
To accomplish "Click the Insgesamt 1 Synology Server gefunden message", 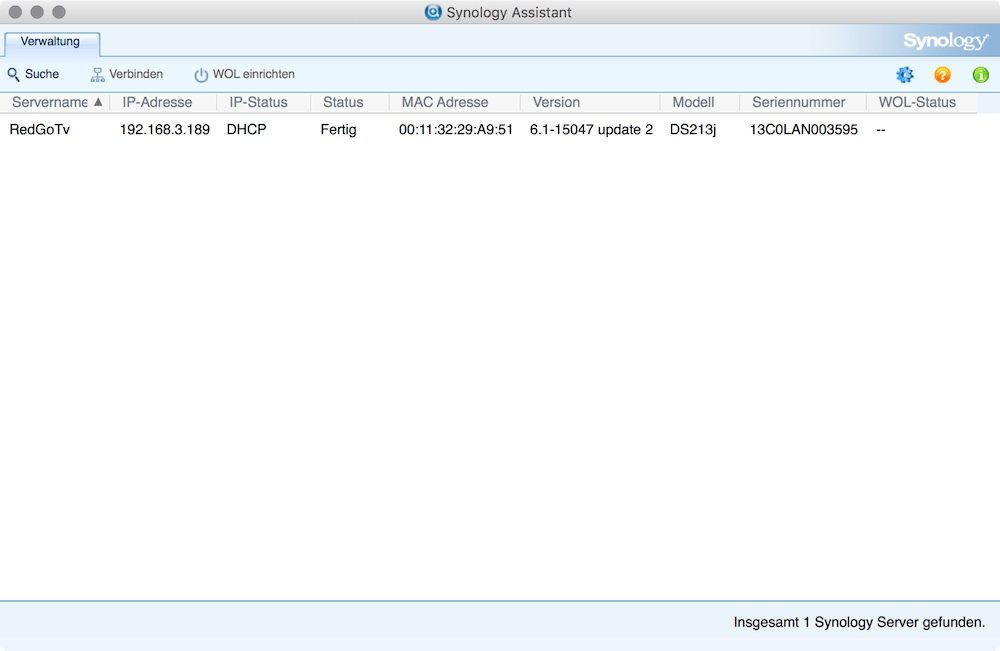I will pos(859,622).
